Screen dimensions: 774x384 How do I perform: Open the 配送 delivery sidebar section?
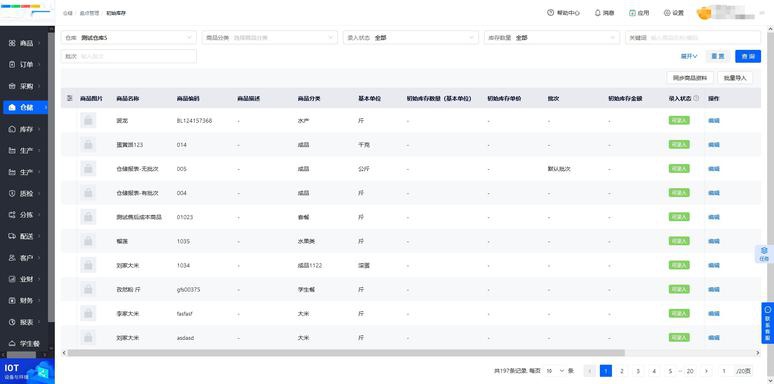coord(24,236)
